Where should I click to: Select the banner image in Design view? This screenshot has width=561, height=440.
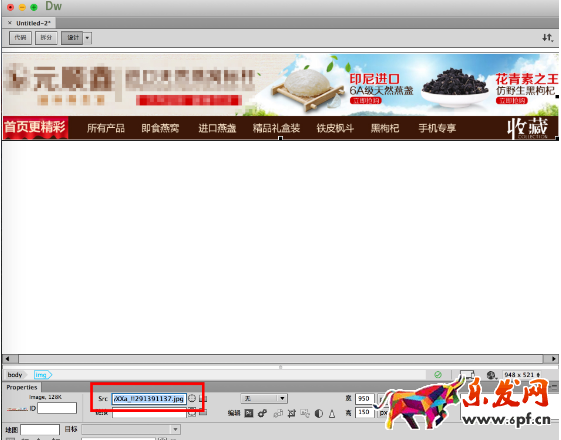click(x=280, y=97)
